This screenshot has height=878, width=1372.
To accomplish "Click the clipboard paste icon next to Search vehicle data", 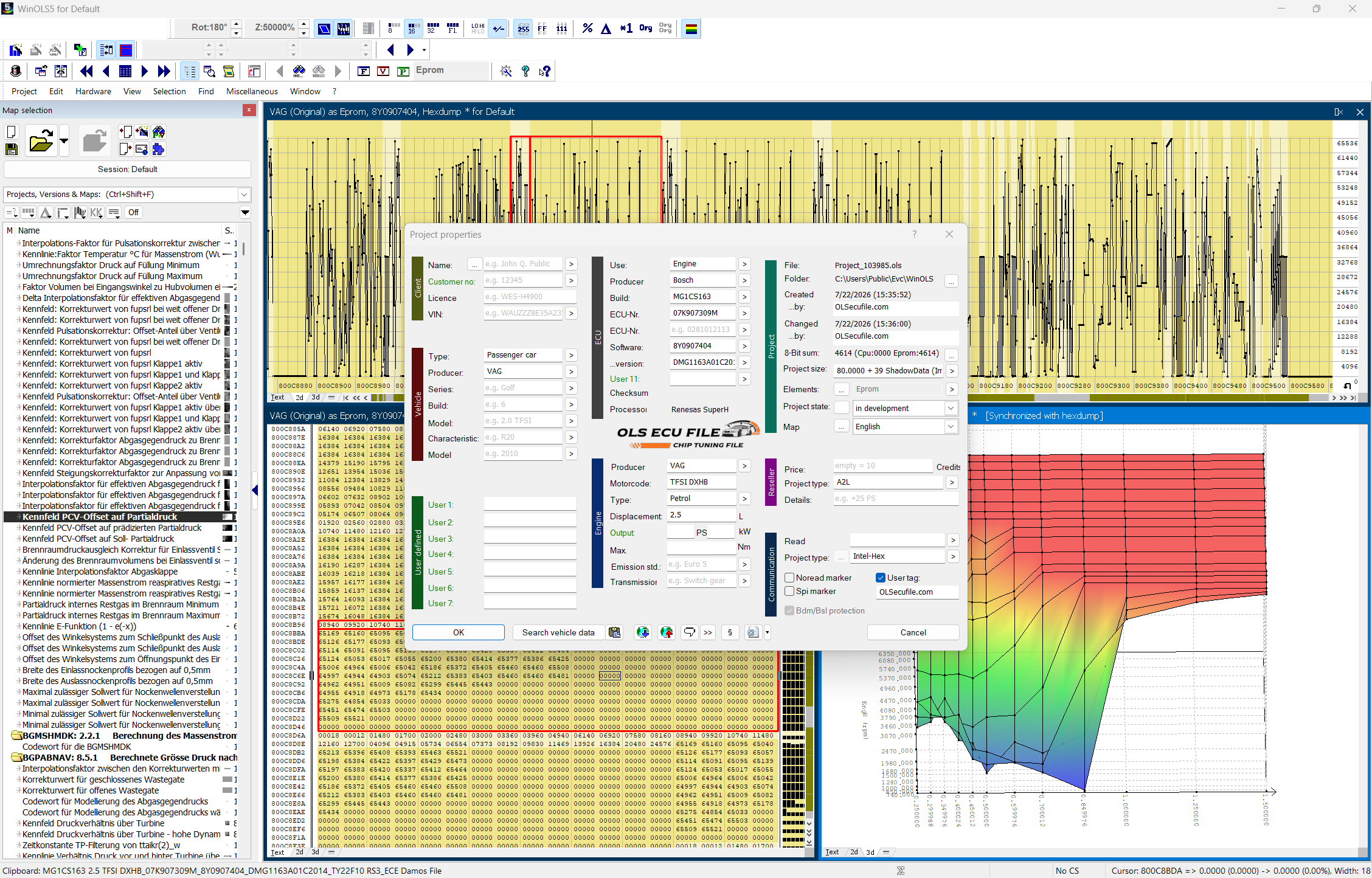I will (615, 632).
